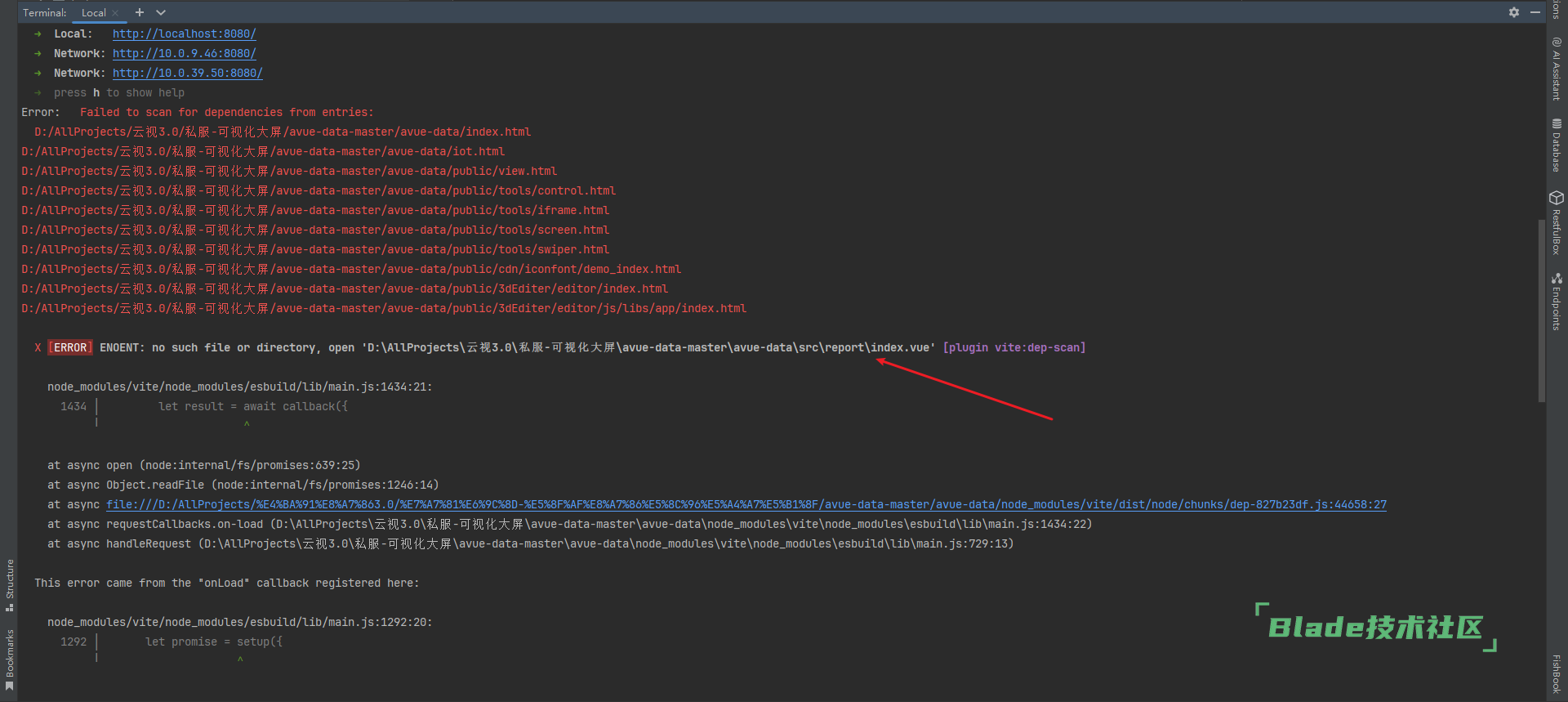Open the AI Assistant tool window
This screenshot has height=702, width=1568.
[1557, 69]
